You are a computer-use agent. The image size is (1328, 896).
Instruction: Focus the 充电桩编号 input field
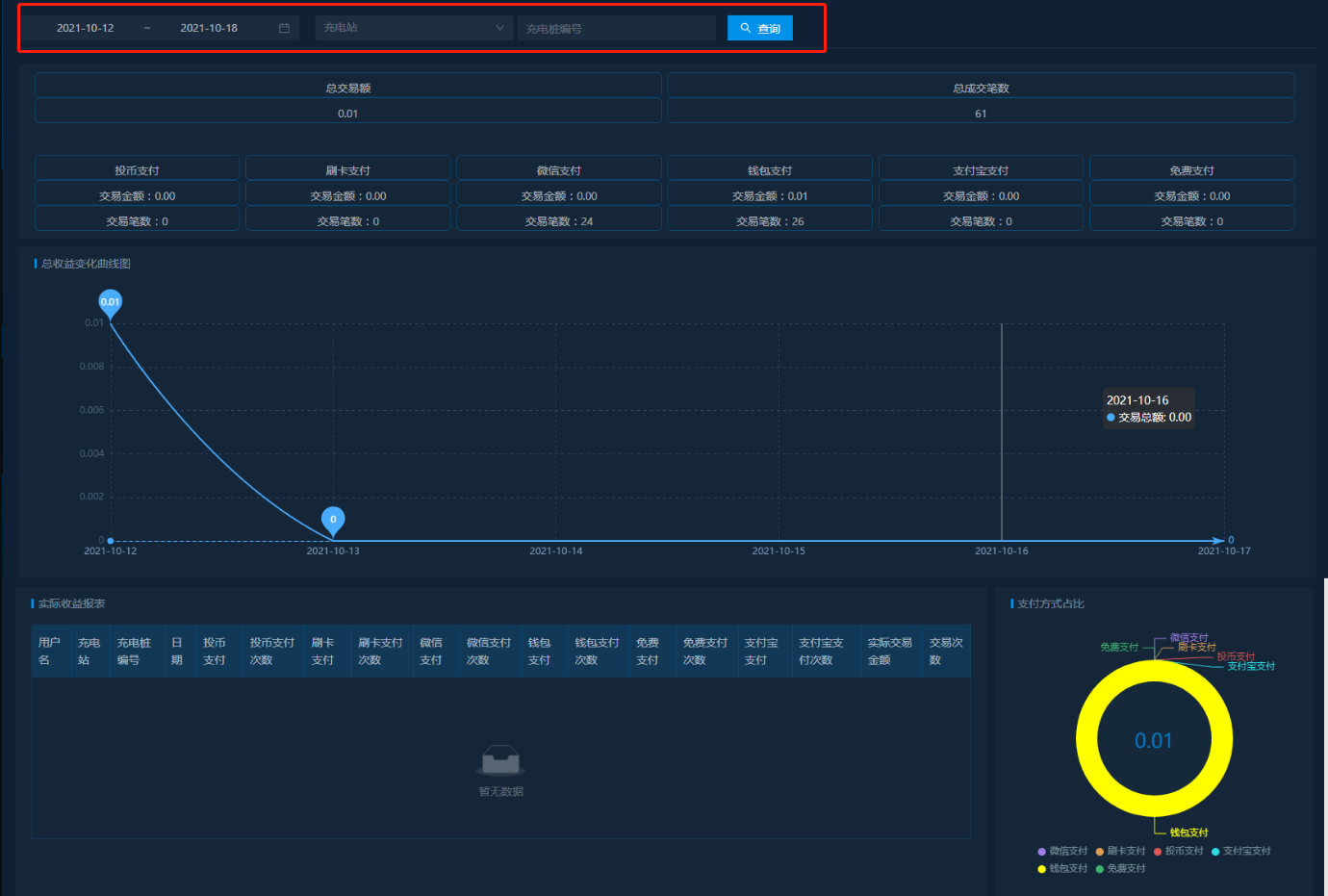pos(616,29)
